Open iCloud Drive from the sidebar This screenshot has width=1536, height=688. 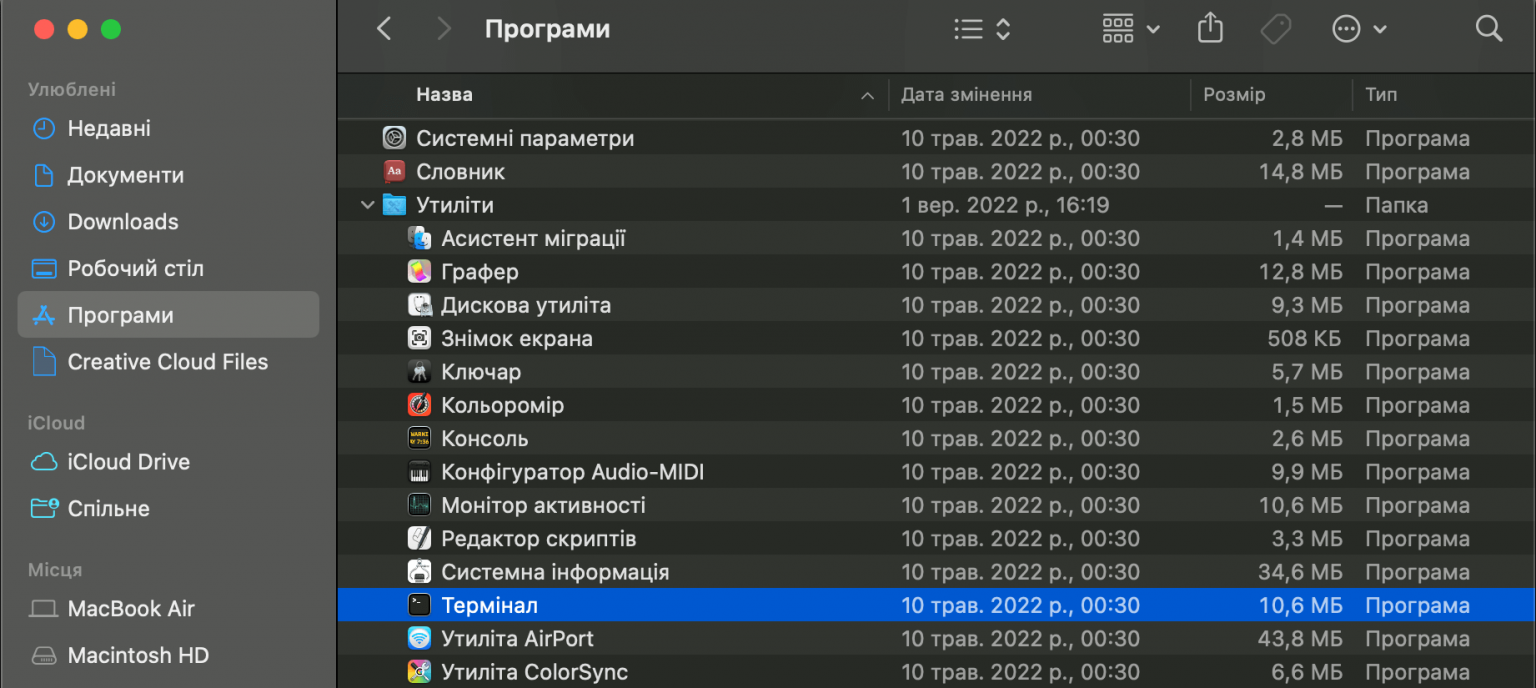point(128,462)
